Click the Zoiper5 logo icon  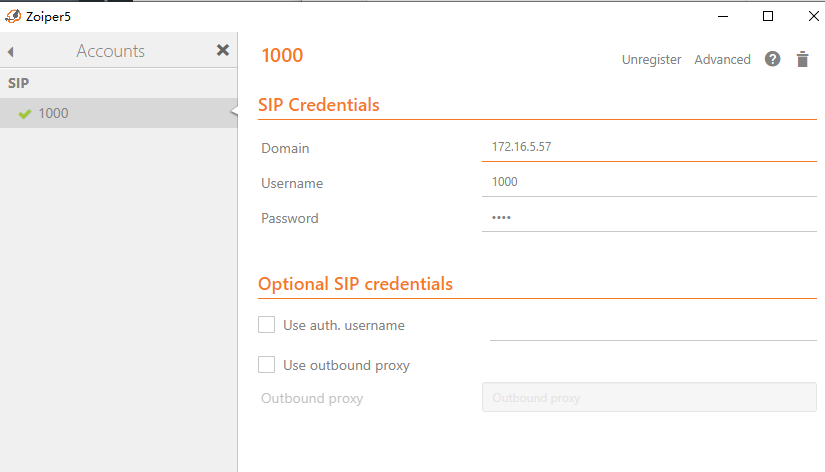13,16
